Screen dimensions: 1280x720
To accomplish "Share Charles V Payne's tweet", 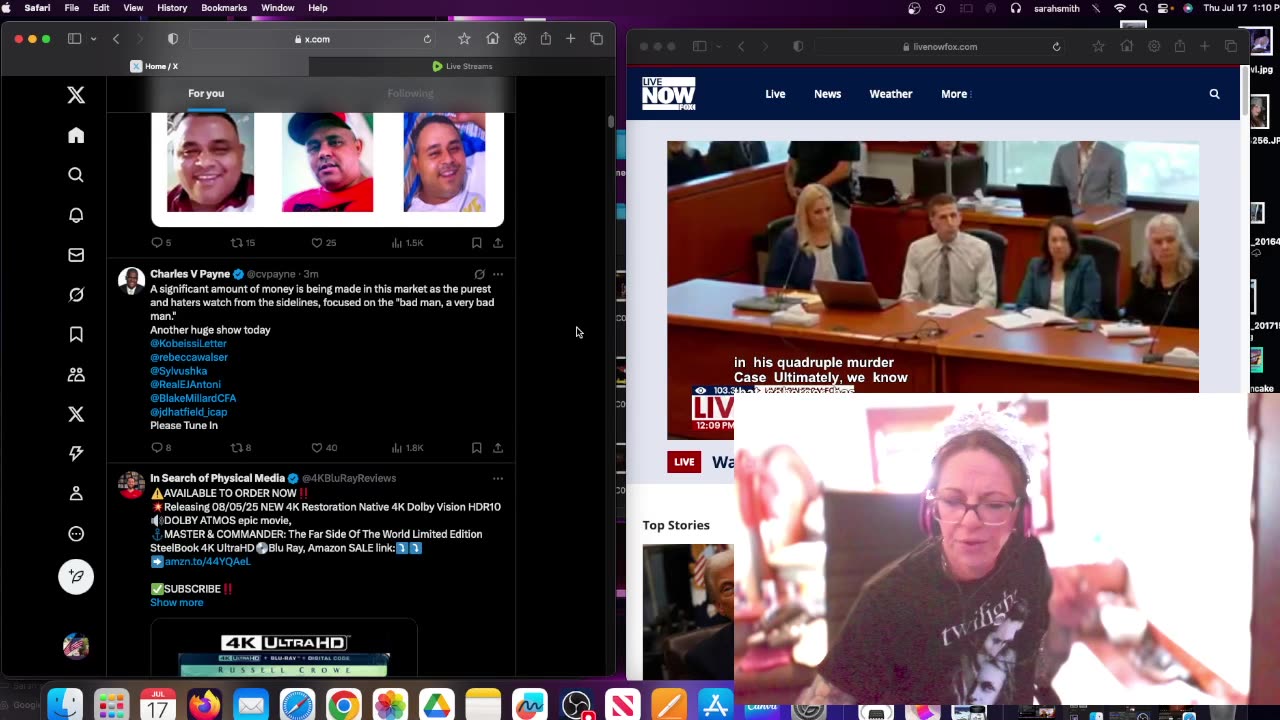I will [x=498, y=448].
